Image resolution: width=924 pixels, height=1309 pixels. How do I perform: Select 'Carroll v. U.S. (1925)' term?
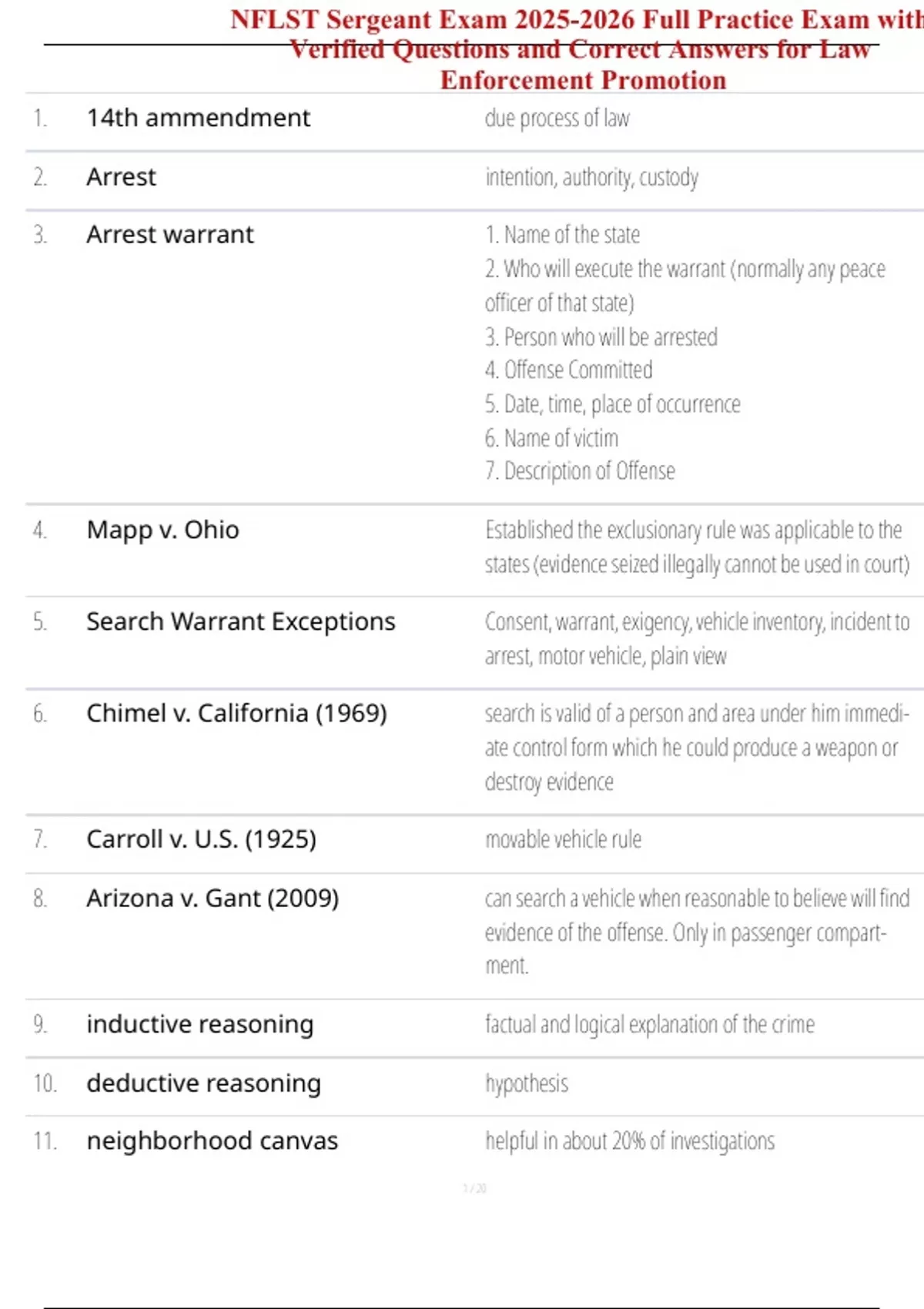(201, 839)
